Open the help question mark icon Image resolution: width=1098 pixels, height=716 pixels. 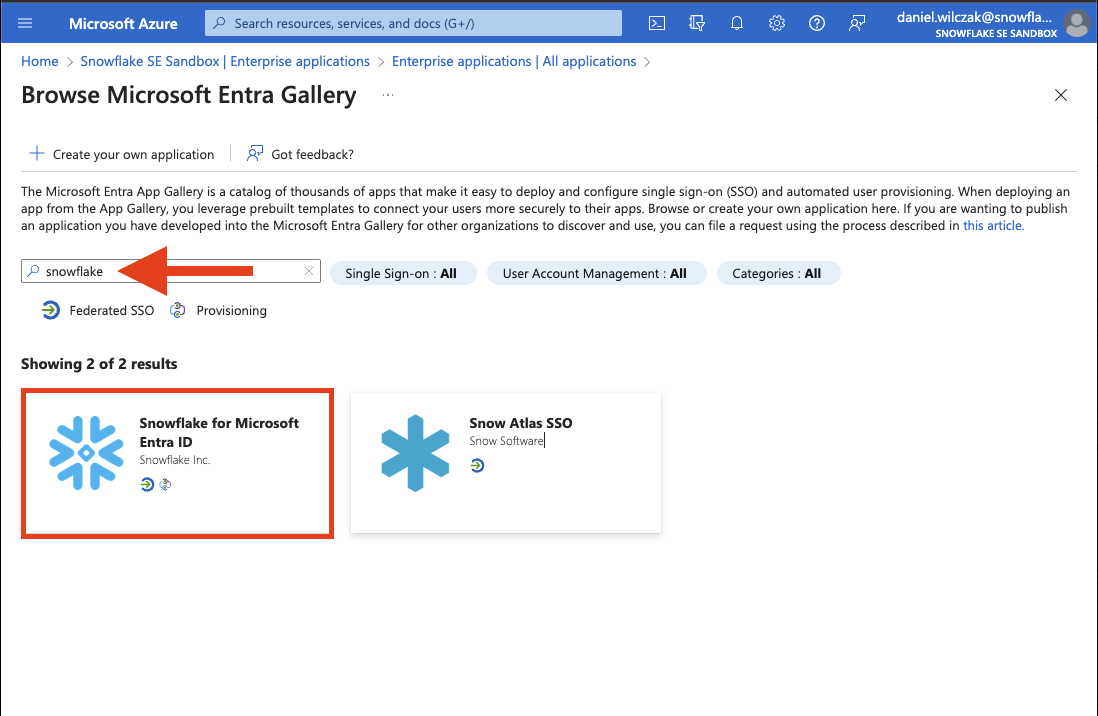point(817,23)
